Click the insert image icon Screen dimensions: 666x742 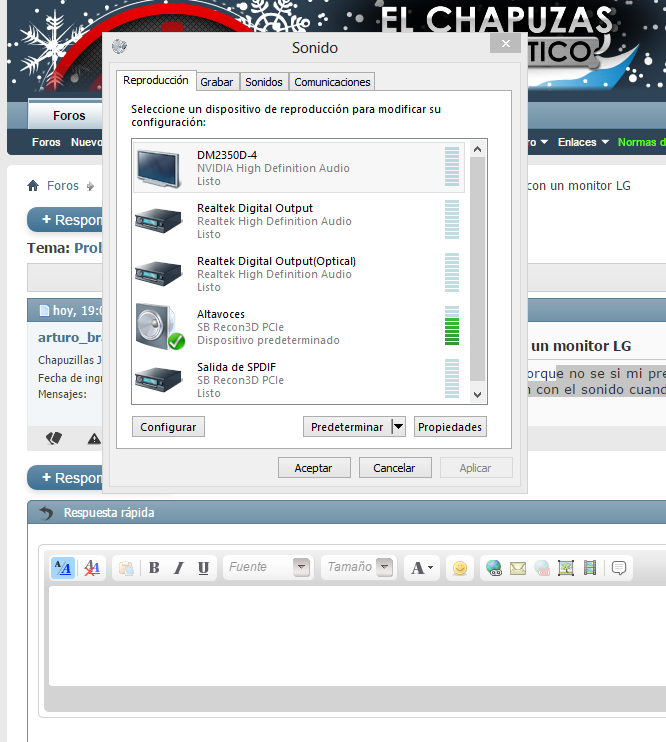pos(566,567)
